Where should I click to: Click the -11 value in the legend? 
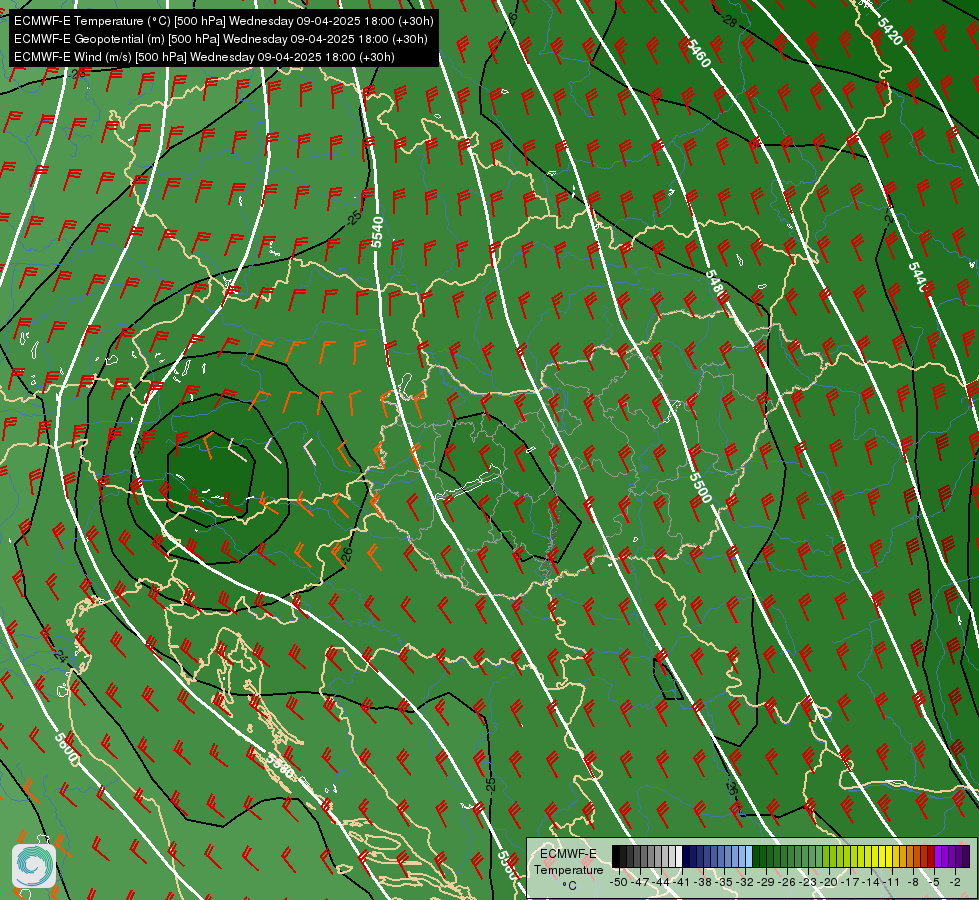[892, 882]
